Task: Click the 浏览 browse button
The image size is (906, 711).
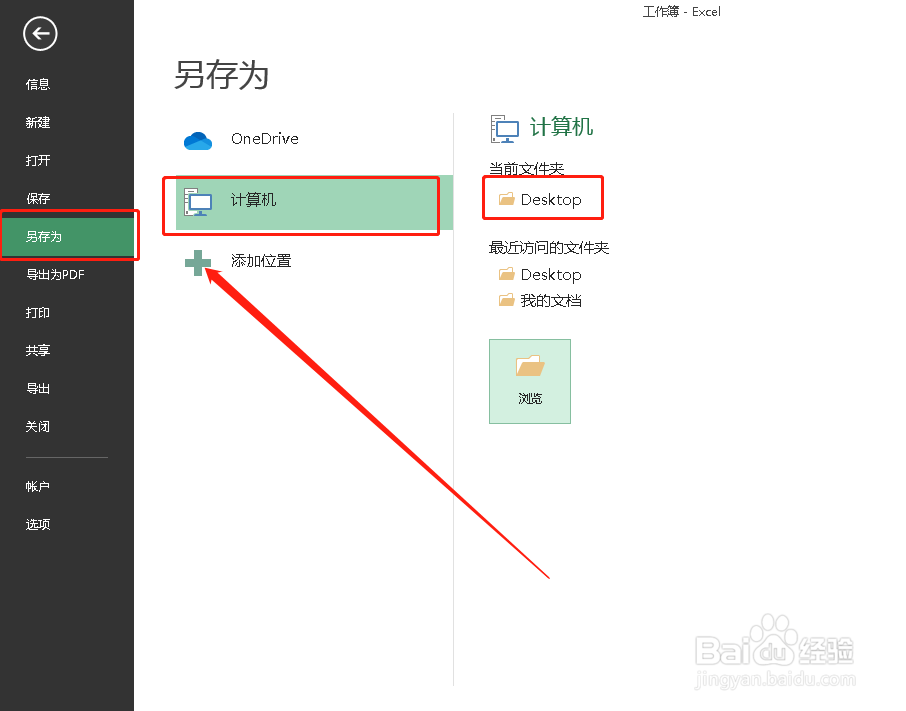Action: pyautogui.click(x=530, y=381)
